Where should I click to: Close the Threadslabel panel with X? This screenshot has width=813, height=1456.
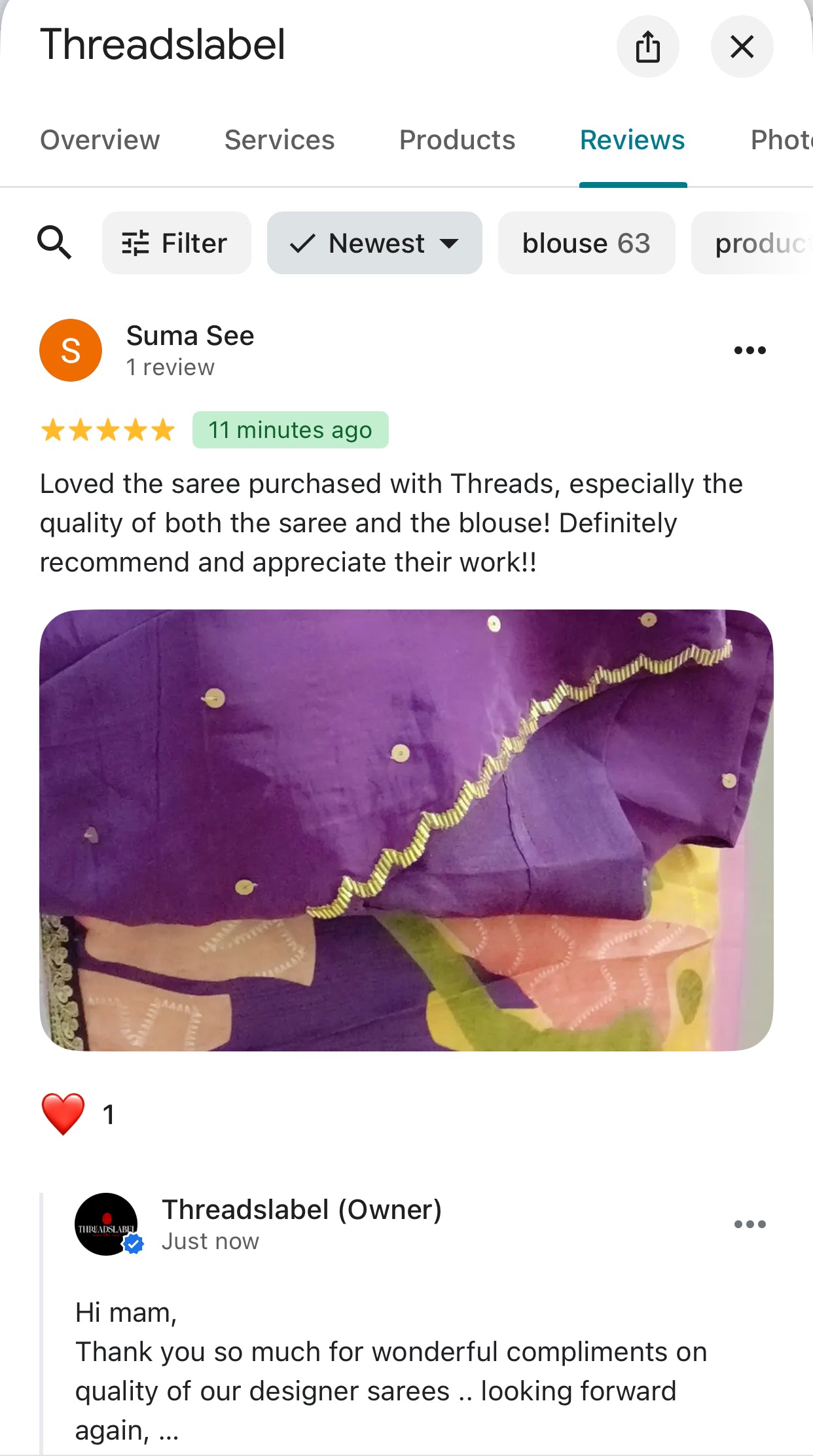click(x=742, y=46)
